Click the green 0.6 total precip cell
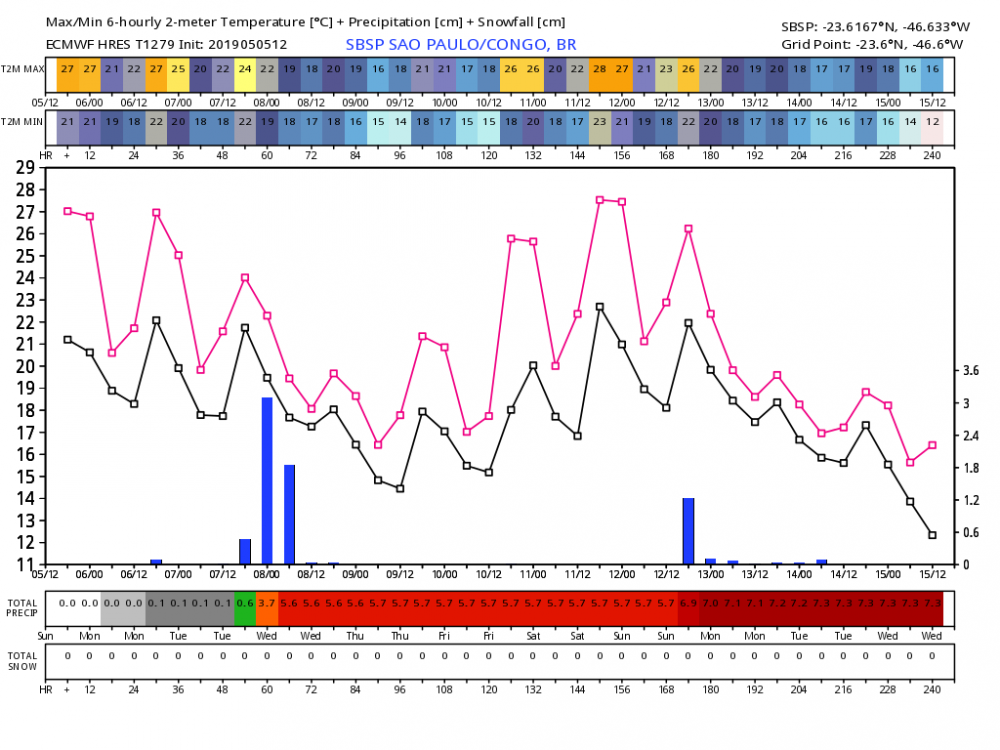 pyautogui.click(x=245, y=604)
